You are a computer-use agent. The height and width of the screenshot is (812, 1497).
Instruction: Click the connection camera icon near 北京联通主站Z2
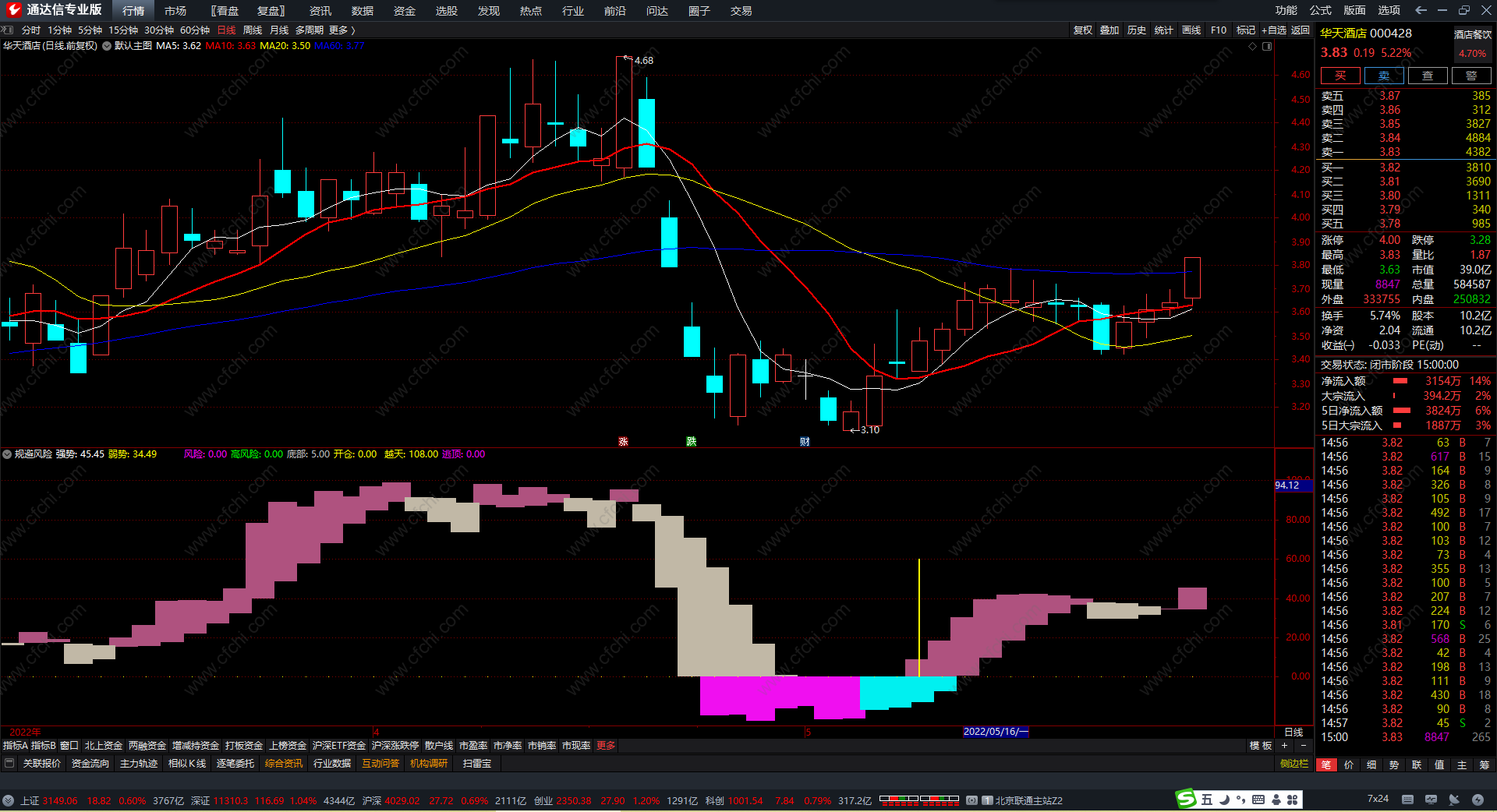(x=971, y=800)
